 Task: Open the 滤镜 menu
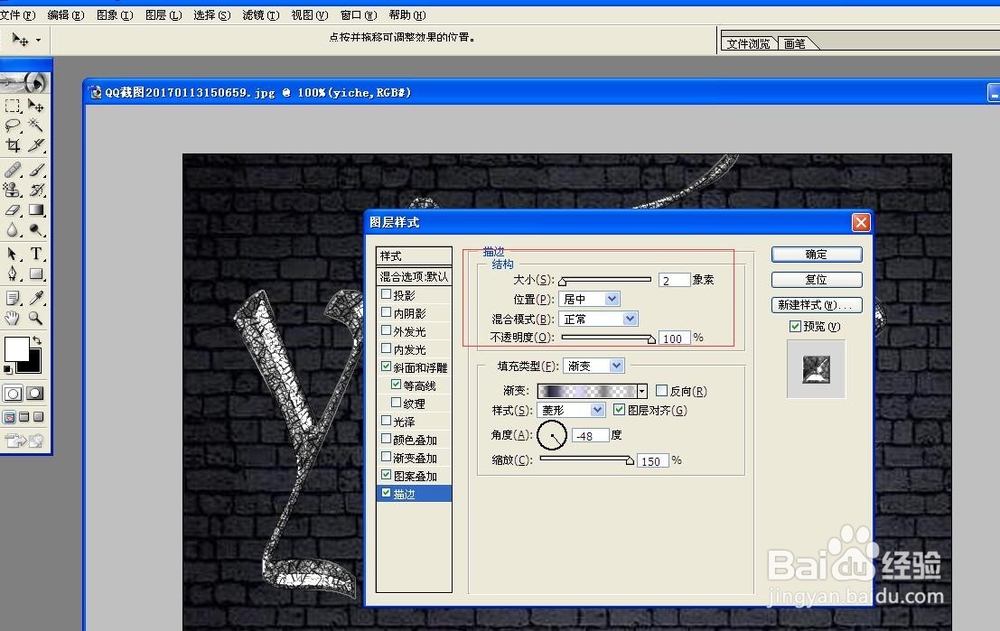[261, 15]
